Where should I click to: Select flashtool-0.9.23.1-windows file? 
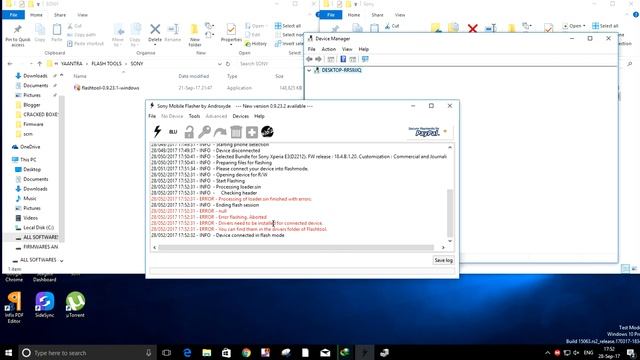[110, 88]
